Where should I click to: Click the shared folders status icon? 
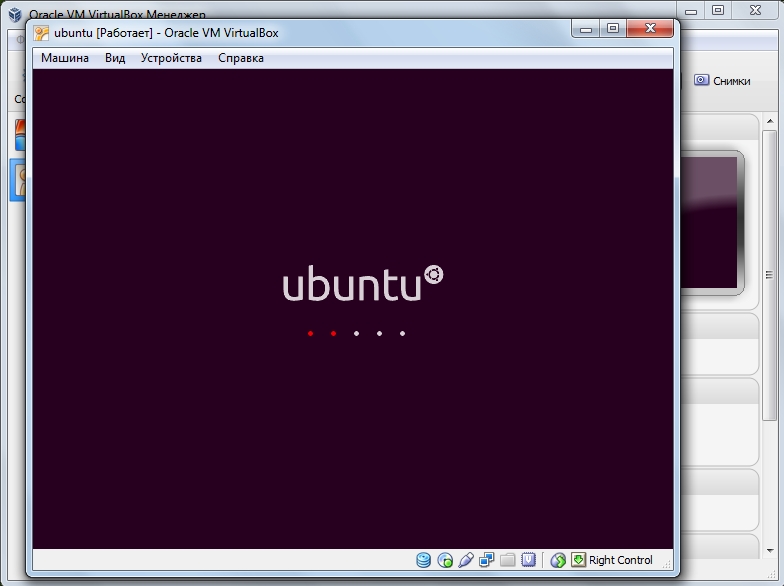508,560
